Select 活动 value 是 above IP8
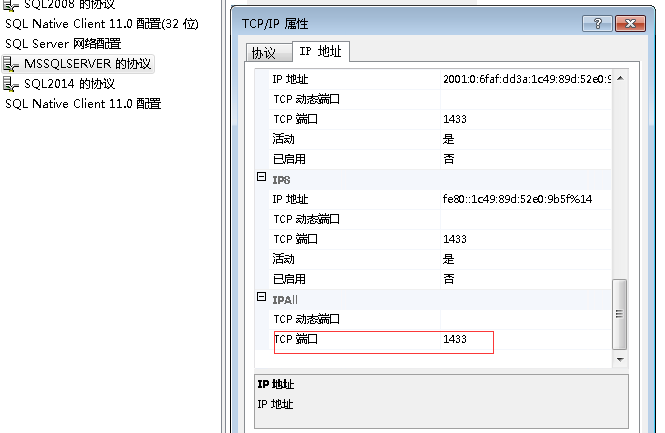665x433 pixels. tap(525, 139)
